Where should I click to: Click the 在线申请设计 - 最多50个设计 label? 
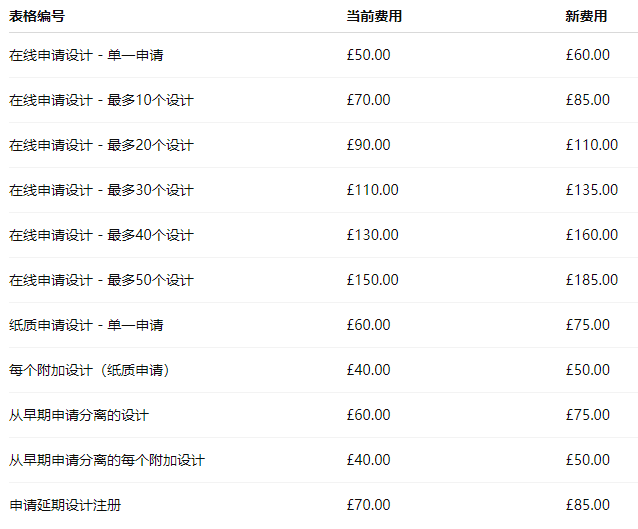pyautogui.click(x=101, y=280)
